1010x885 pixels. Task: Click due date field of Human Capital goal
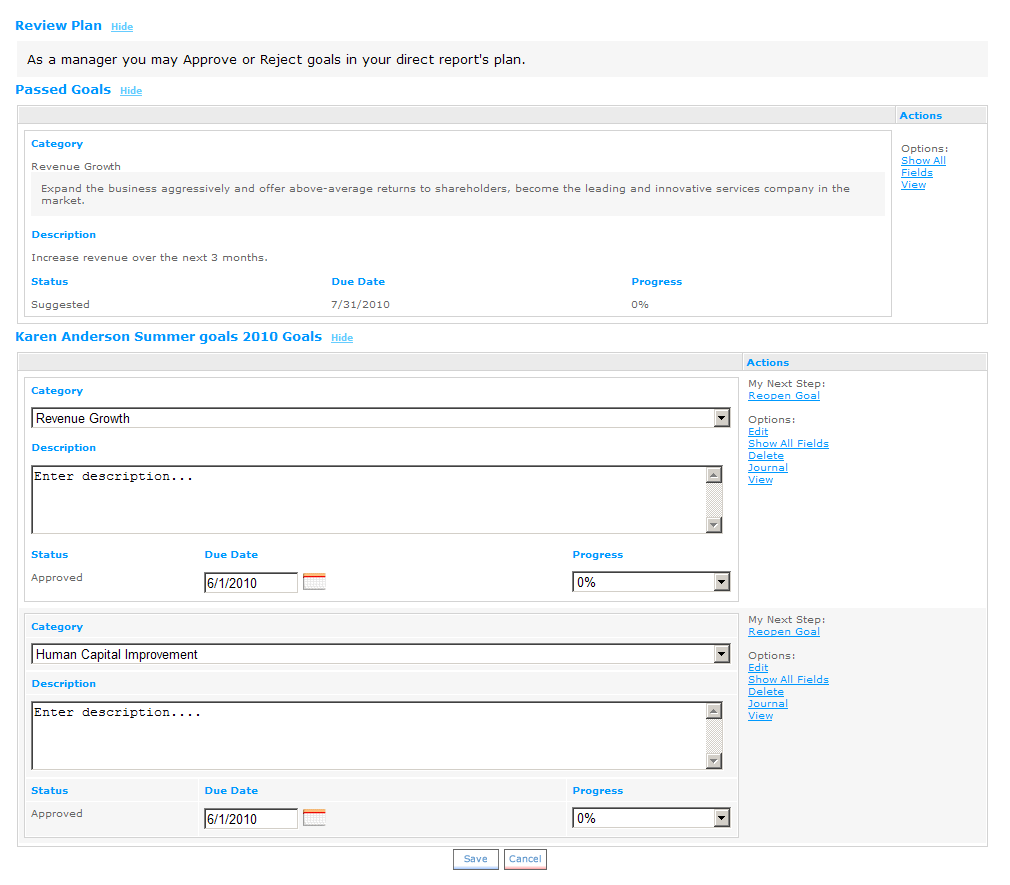[251, 818]
